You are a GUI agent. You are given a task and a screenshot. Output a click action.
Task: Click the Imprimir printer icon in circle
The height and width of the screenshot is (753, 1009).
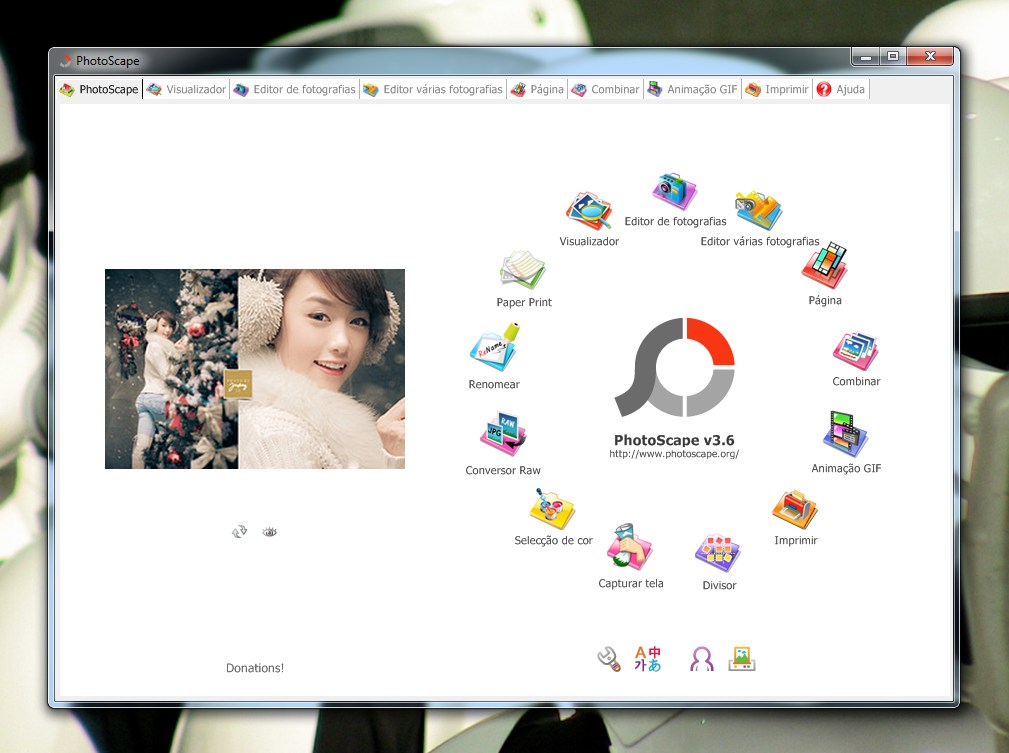(795, 509)
